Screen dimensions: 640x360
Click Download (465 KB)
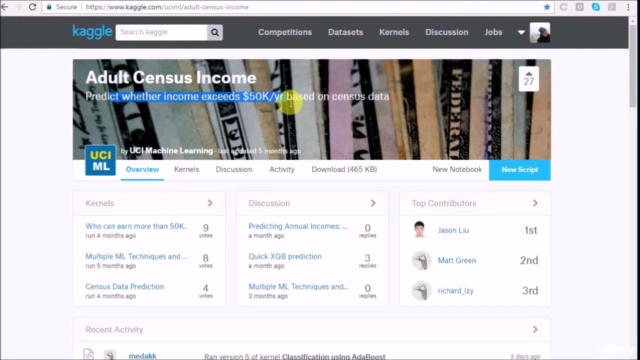click(x=344, y=169)
